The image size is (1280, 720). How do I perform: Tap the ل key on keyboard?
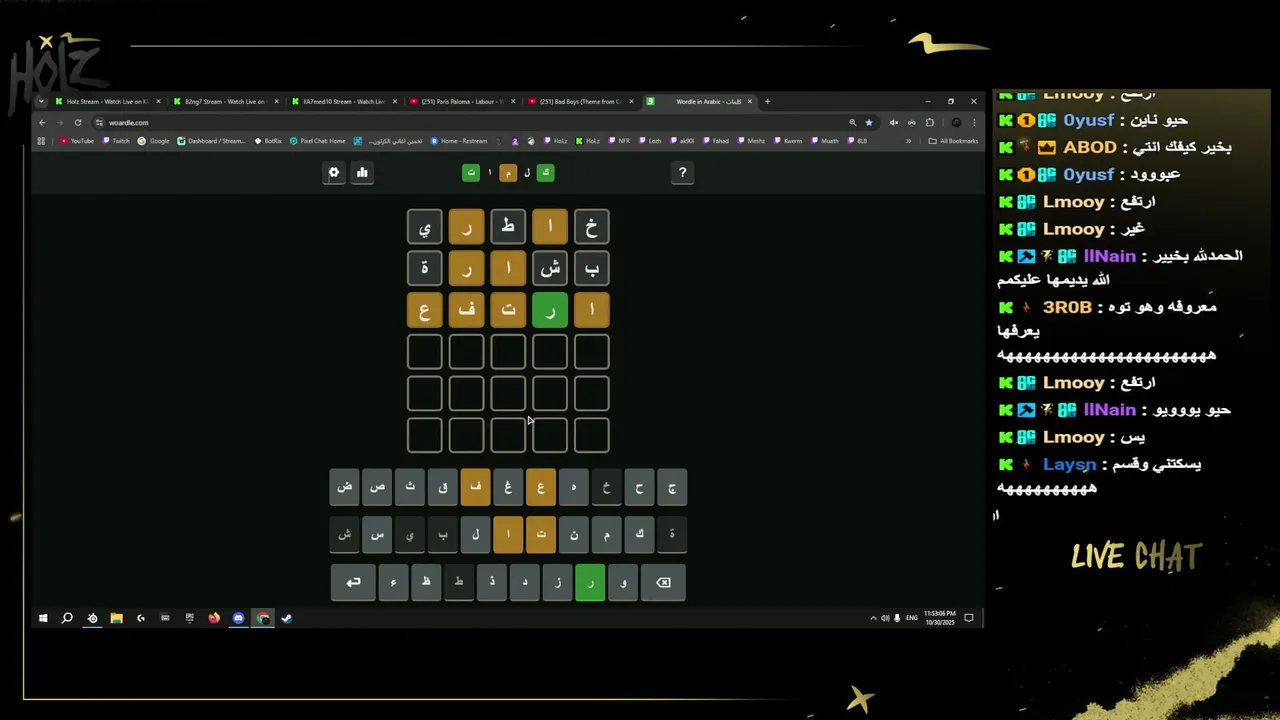point(475,534)
